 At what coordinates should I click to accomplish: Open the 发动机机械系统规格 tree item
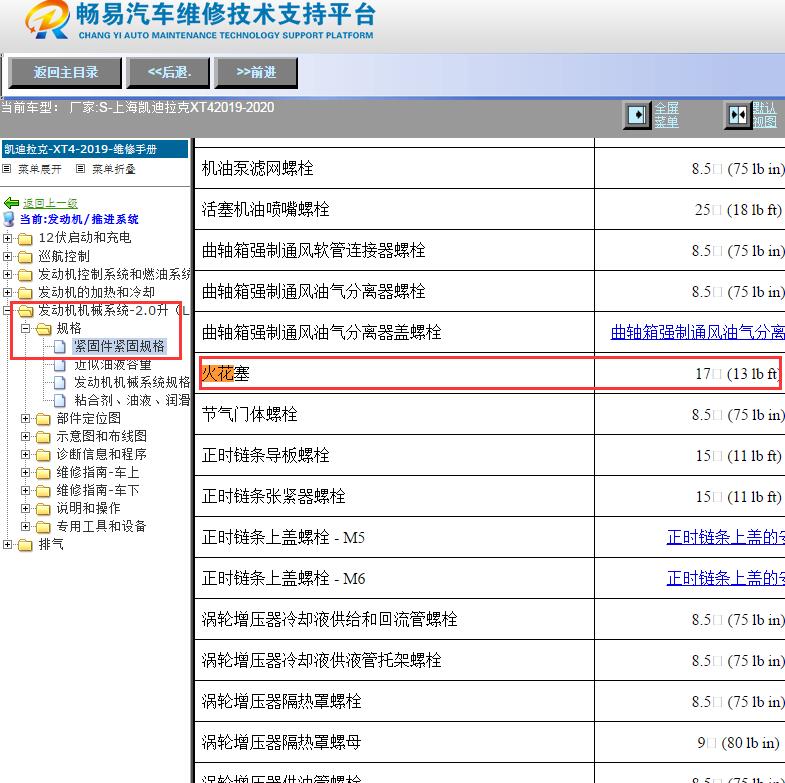(132, 382)
